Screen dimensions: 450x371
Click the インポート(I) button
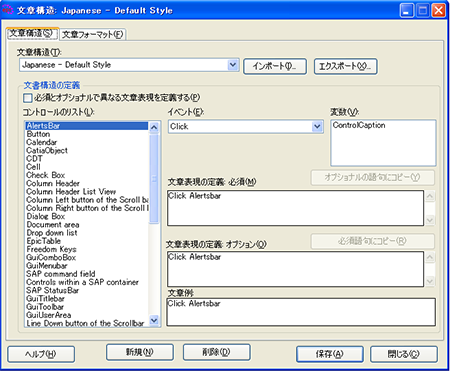tap(275, 66)
